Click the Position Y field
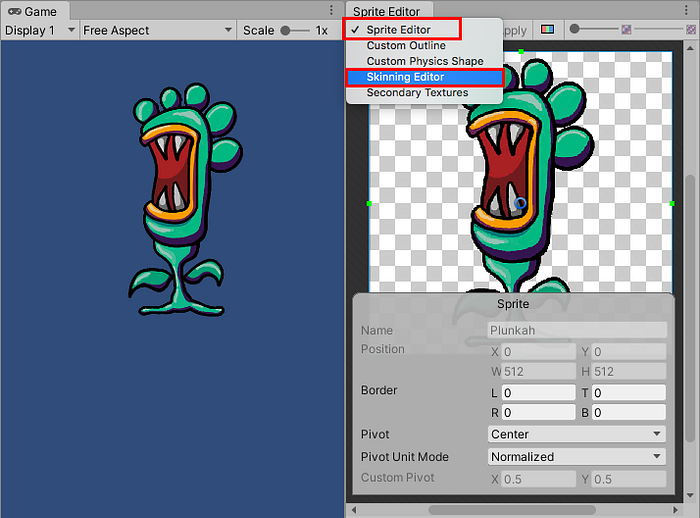The image size is (700, 518). click(629, 352)
